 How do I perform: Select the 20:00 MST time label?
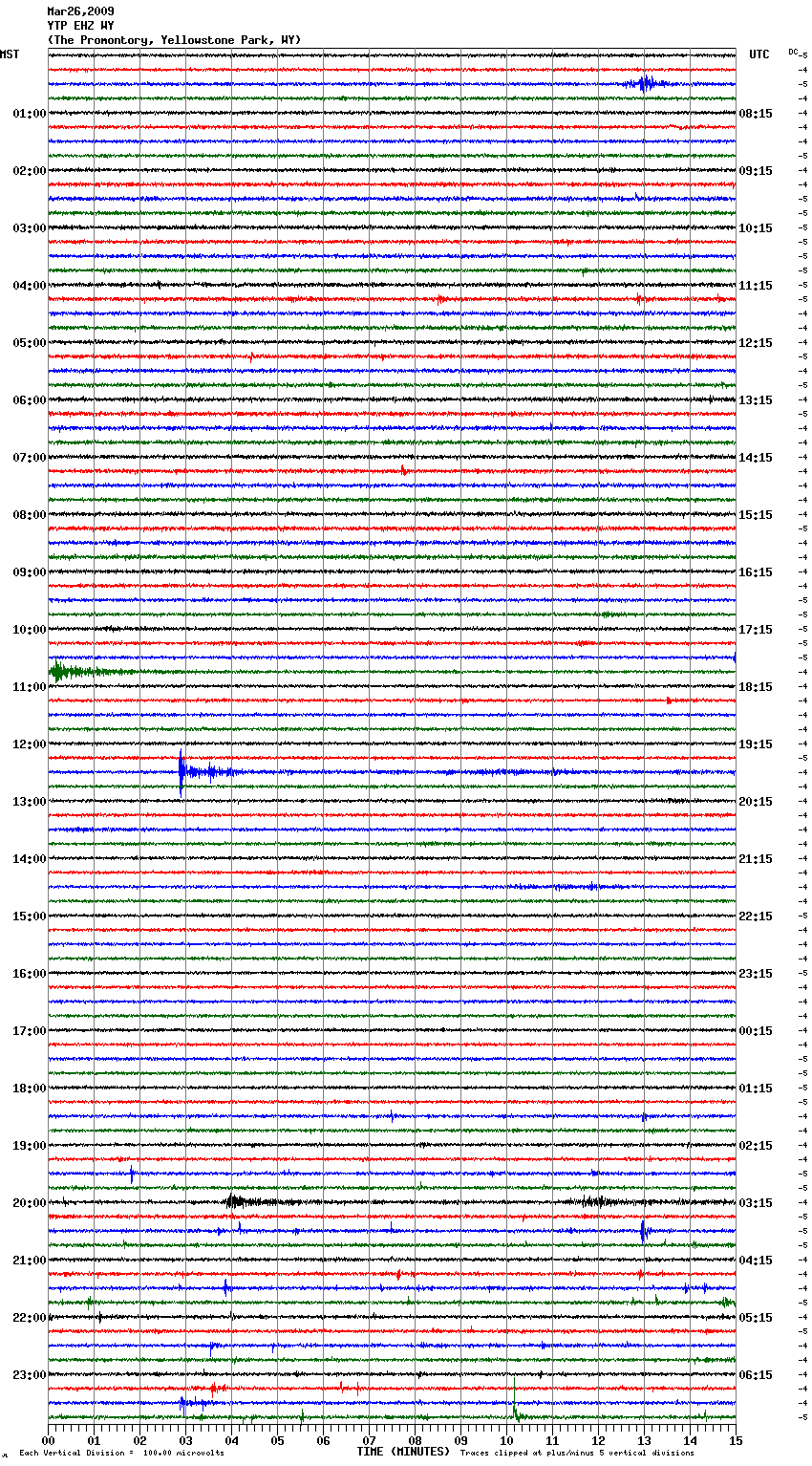tap(30, 1203)
